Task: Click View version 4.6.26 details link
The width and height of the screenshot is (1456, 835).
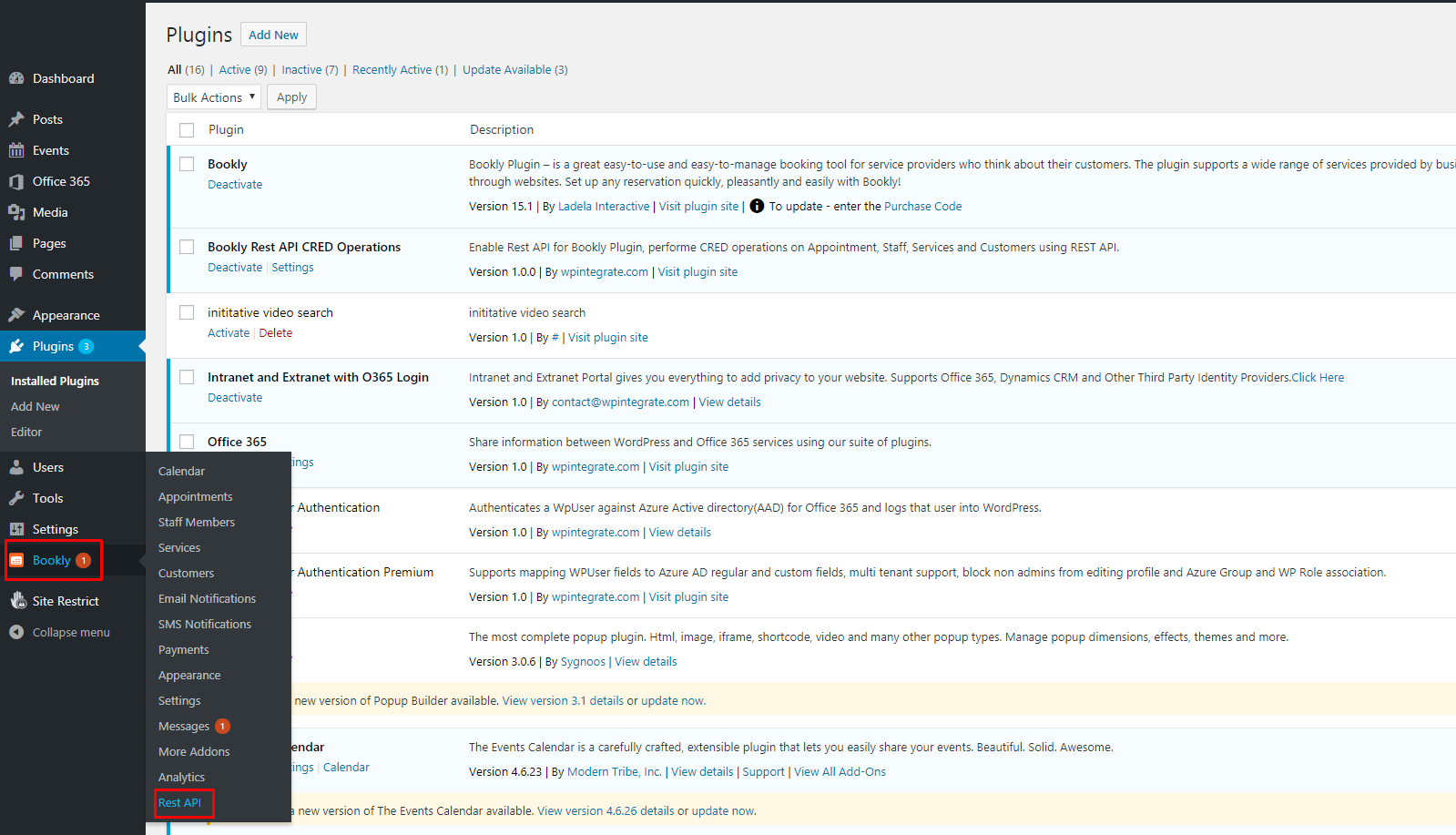Action: click(x=606, y=810)
